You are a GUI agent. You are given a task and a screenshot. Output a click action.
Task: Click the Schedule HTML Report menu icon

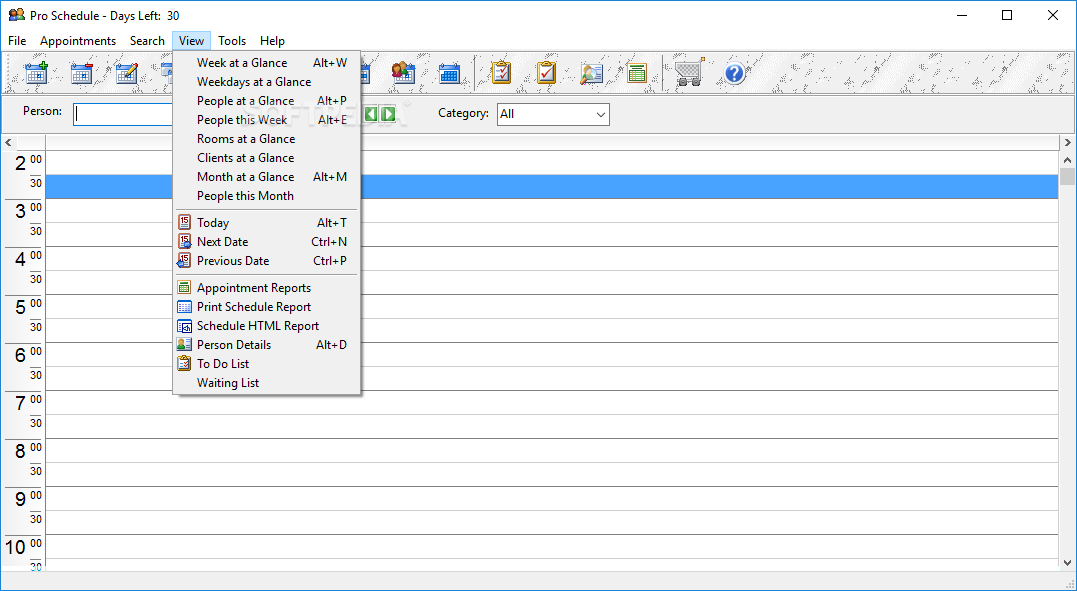[184, 326]
